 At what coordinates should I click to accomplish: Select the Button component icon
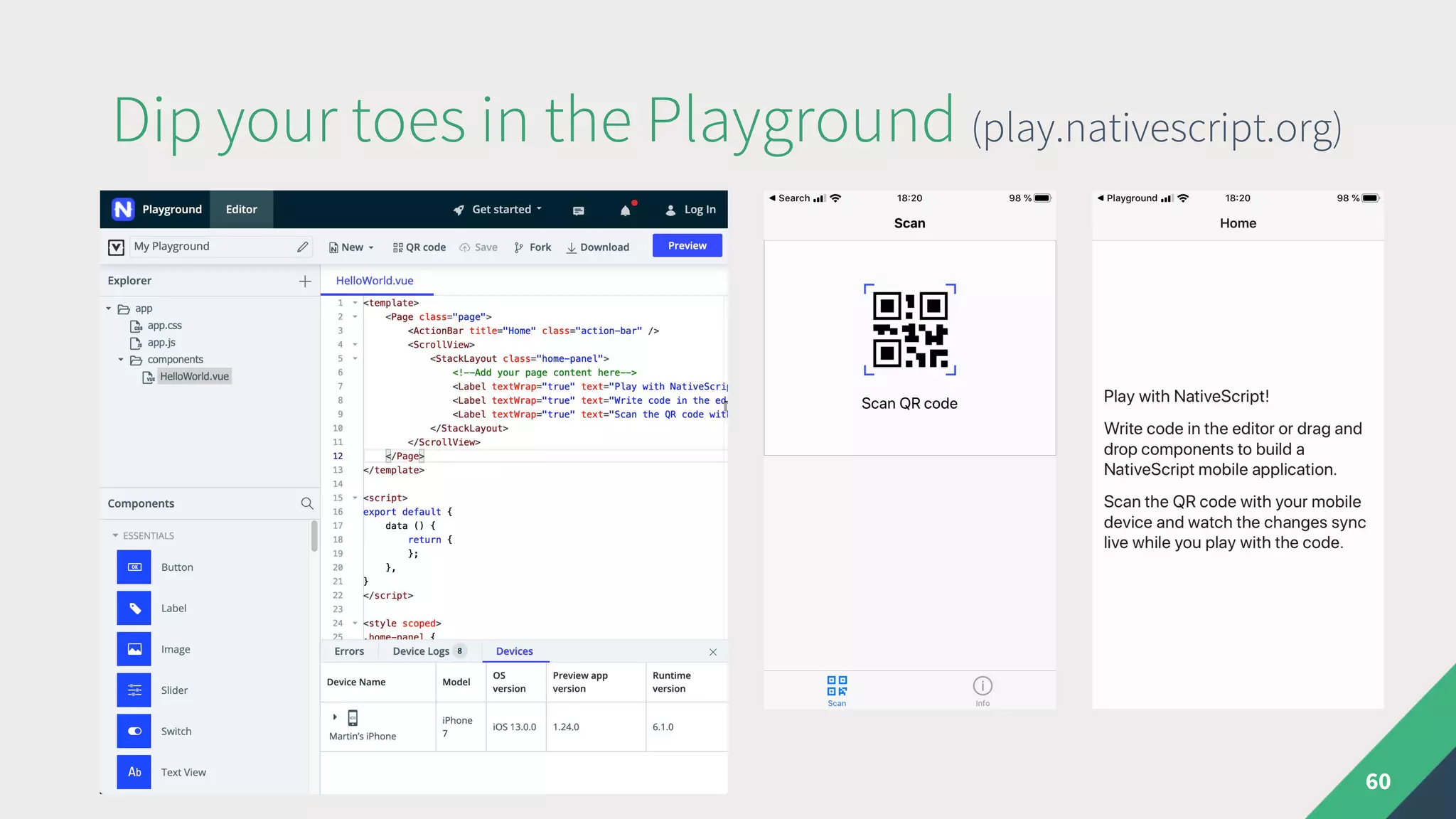pos(134,567)
